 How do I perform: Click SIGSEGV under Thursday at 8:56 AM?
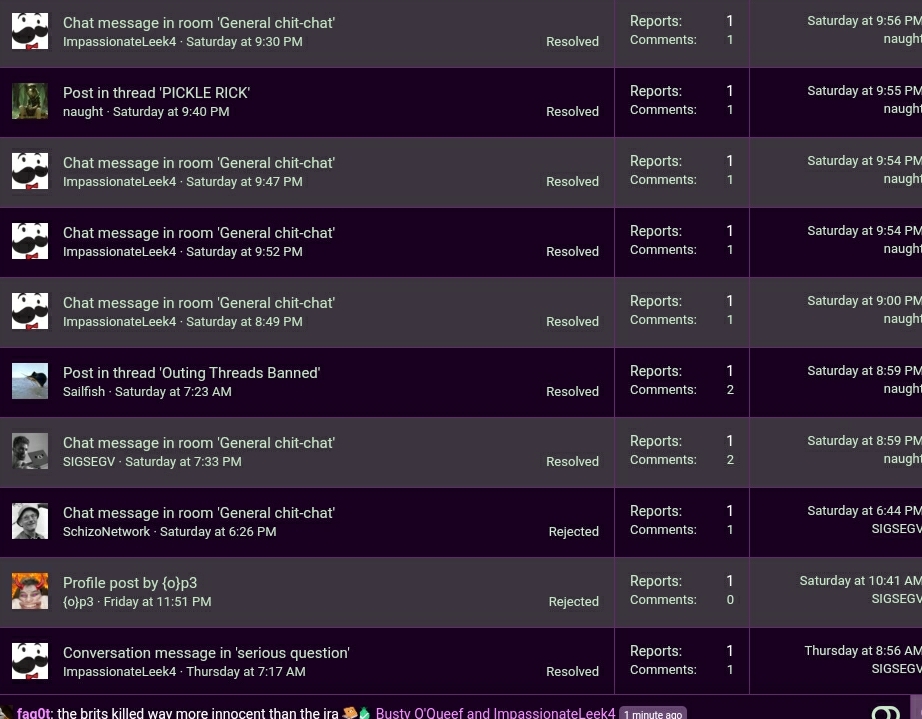[x=897, y=668]
